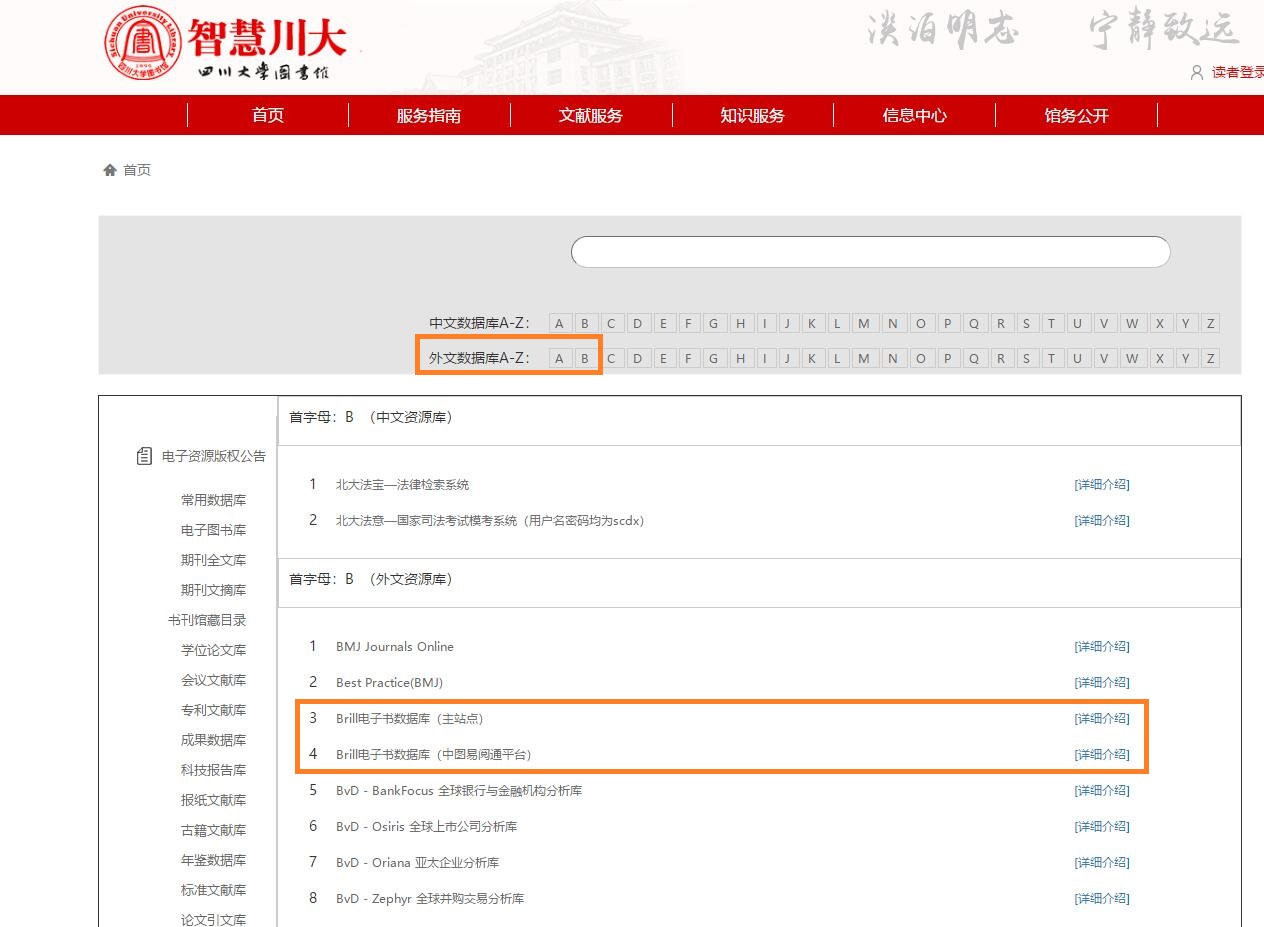
Task: Open the 电子资源版权公告 sidebar link
Action: pyautogui.click(x=214, y=456)
